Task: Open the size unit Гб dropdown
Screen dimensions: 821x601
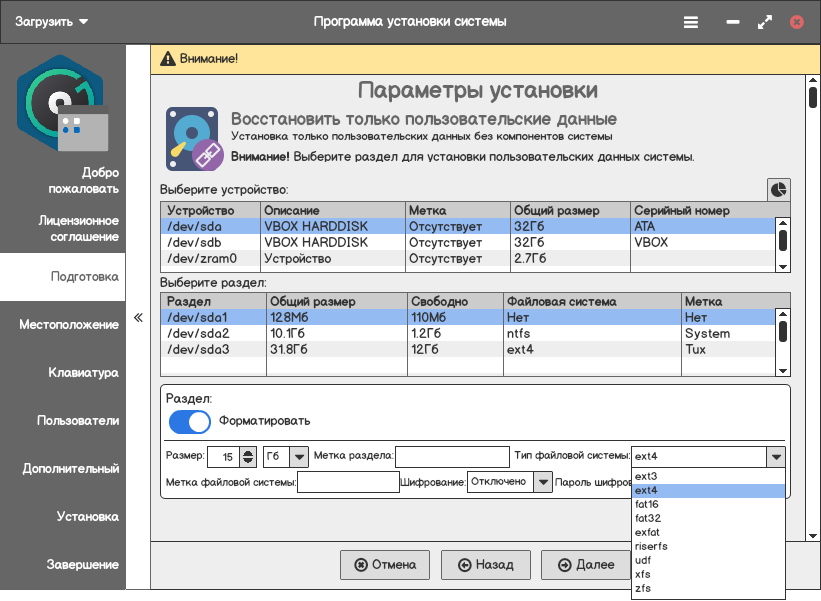Action: click(x=298, y=456)
